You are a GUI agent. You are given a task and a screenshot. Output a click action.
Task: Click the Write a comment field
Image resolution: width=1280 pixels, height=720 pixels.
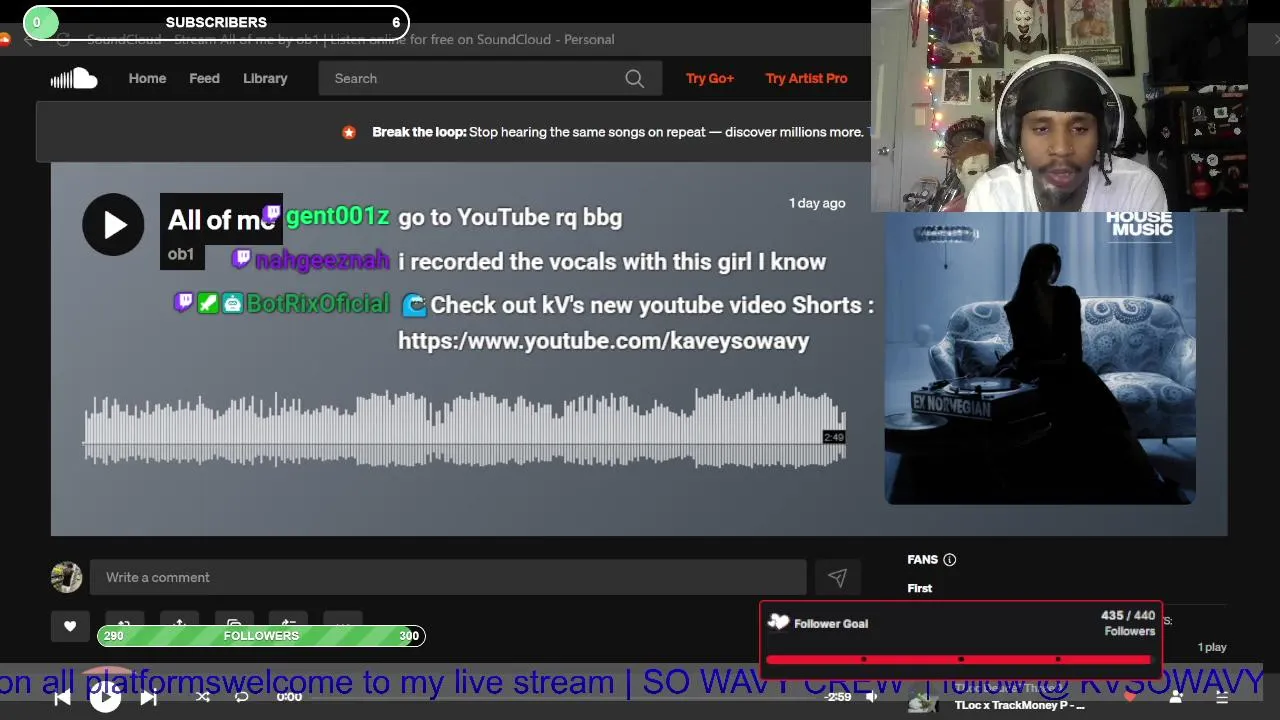coord(448,577)
